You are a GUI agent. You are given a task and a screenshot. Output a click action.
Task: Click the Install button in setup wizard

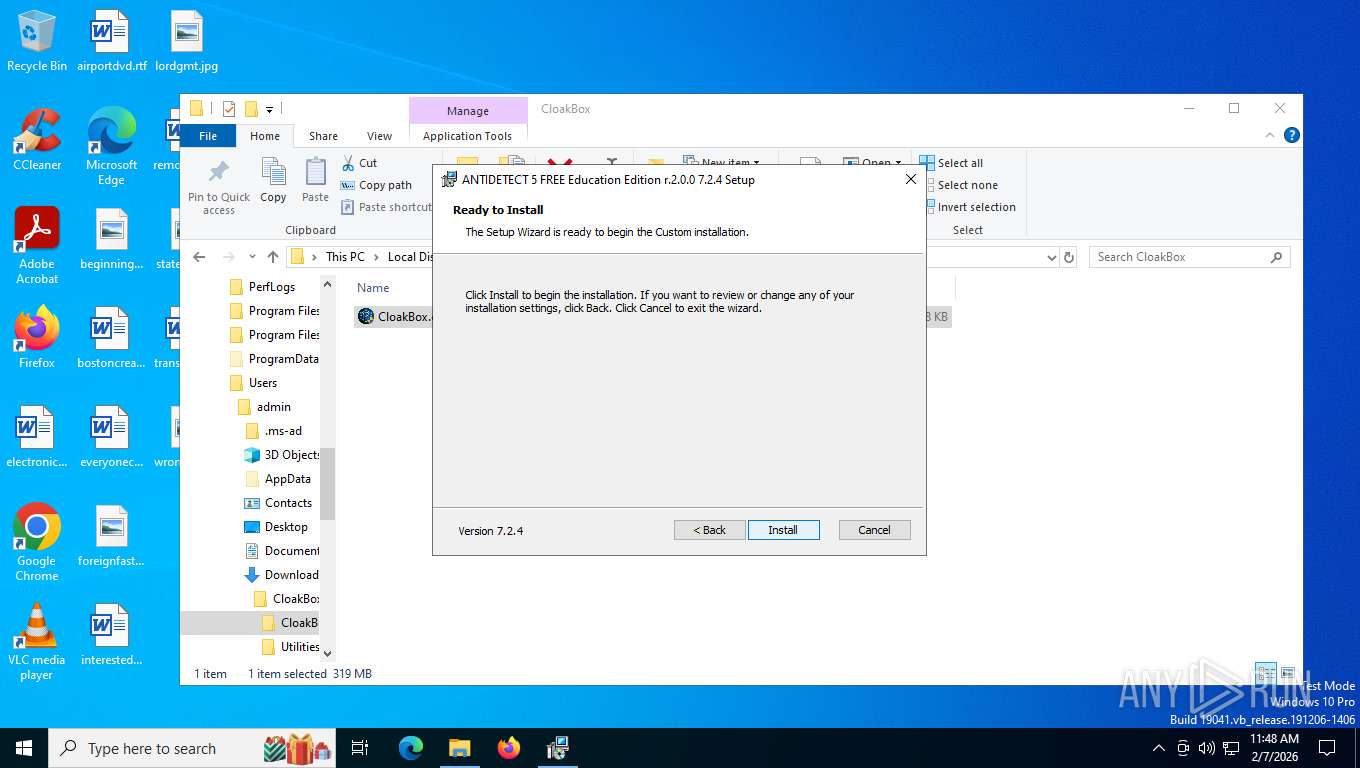pos(783,530)
